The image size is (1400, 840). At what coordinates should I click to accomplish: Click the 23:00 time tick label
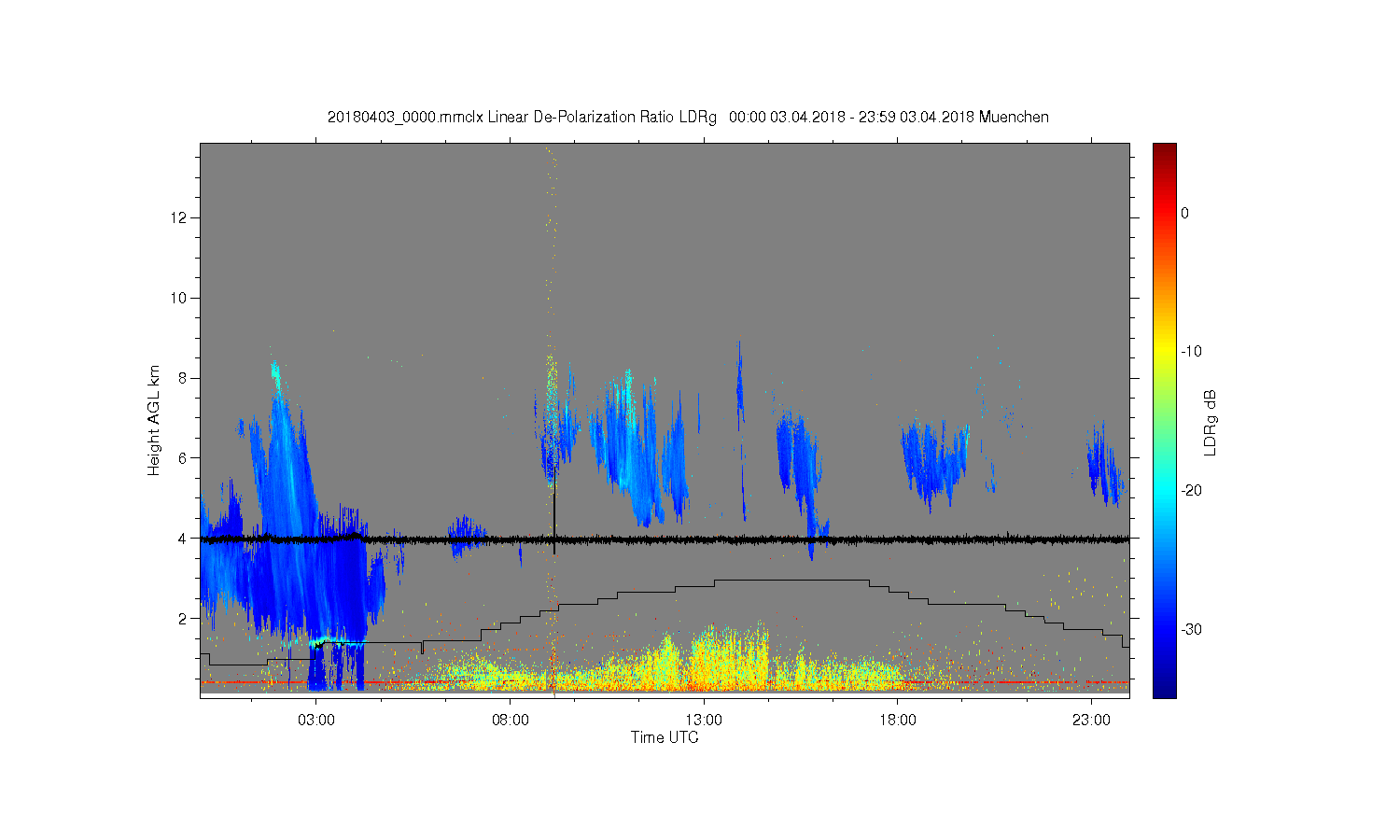pos(1092,721)
